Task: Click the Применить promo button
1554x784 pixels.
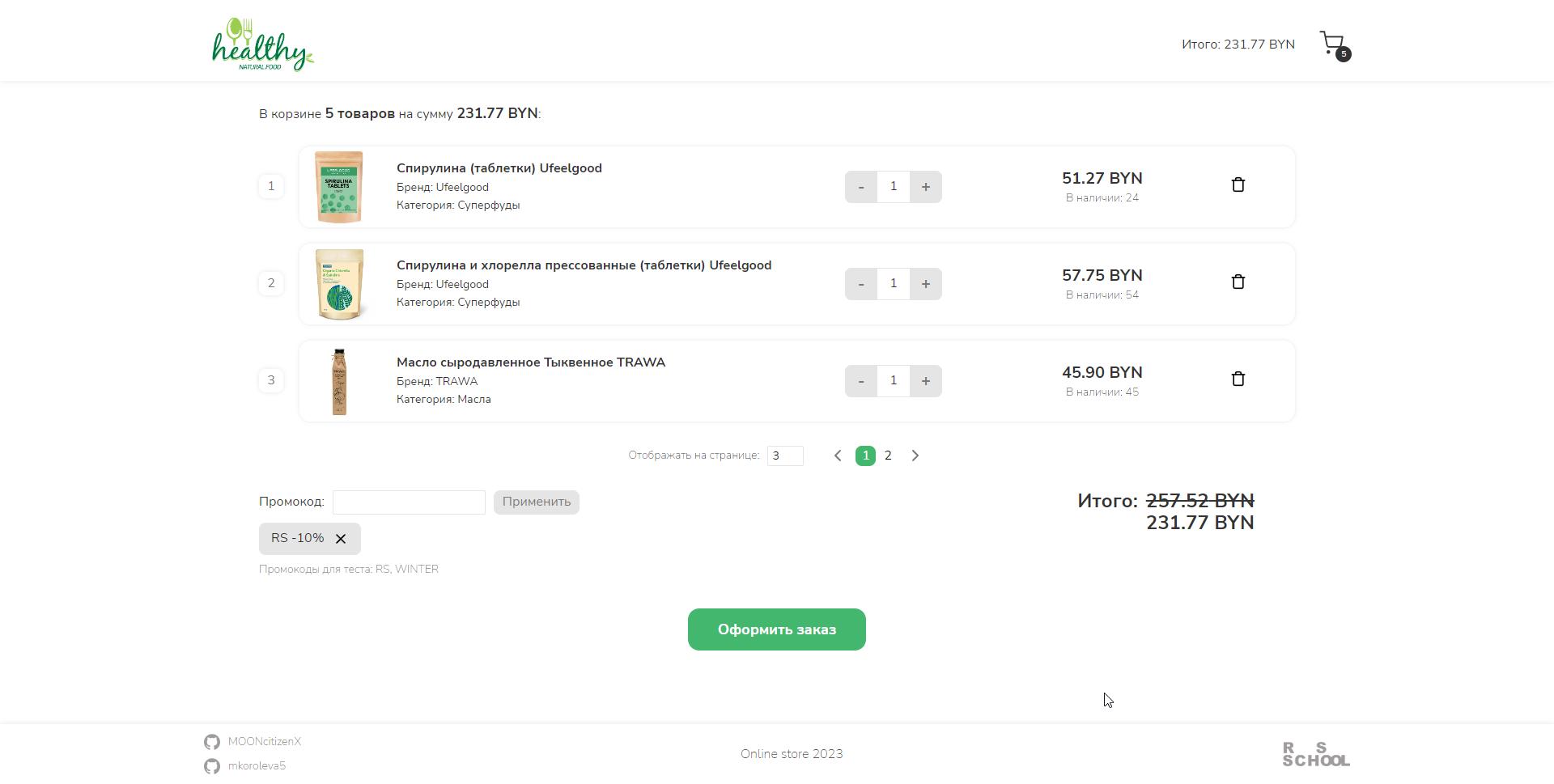Action: pos(537,502)
